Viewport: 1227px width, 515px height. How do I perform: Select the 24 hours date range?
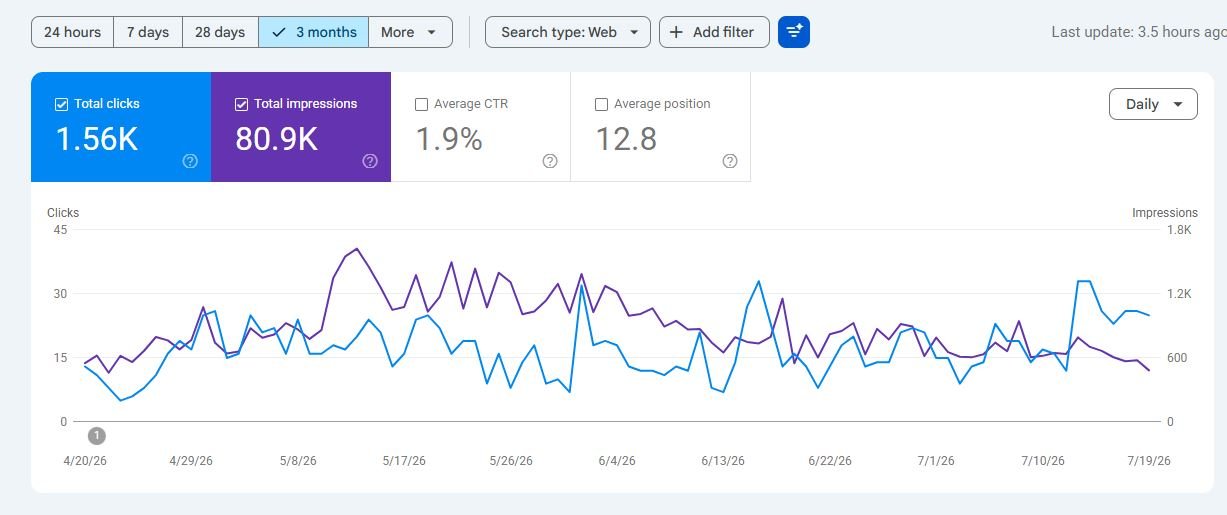click(72, 32)
